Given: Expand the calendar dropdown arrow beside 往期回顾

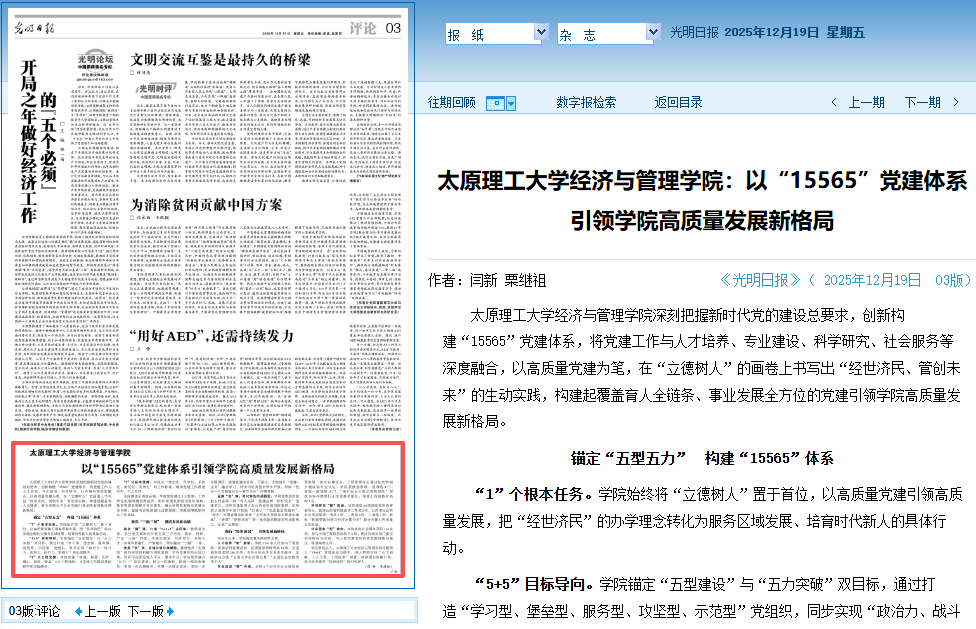Looking at the screenshot, I should [x=511, y=103].
